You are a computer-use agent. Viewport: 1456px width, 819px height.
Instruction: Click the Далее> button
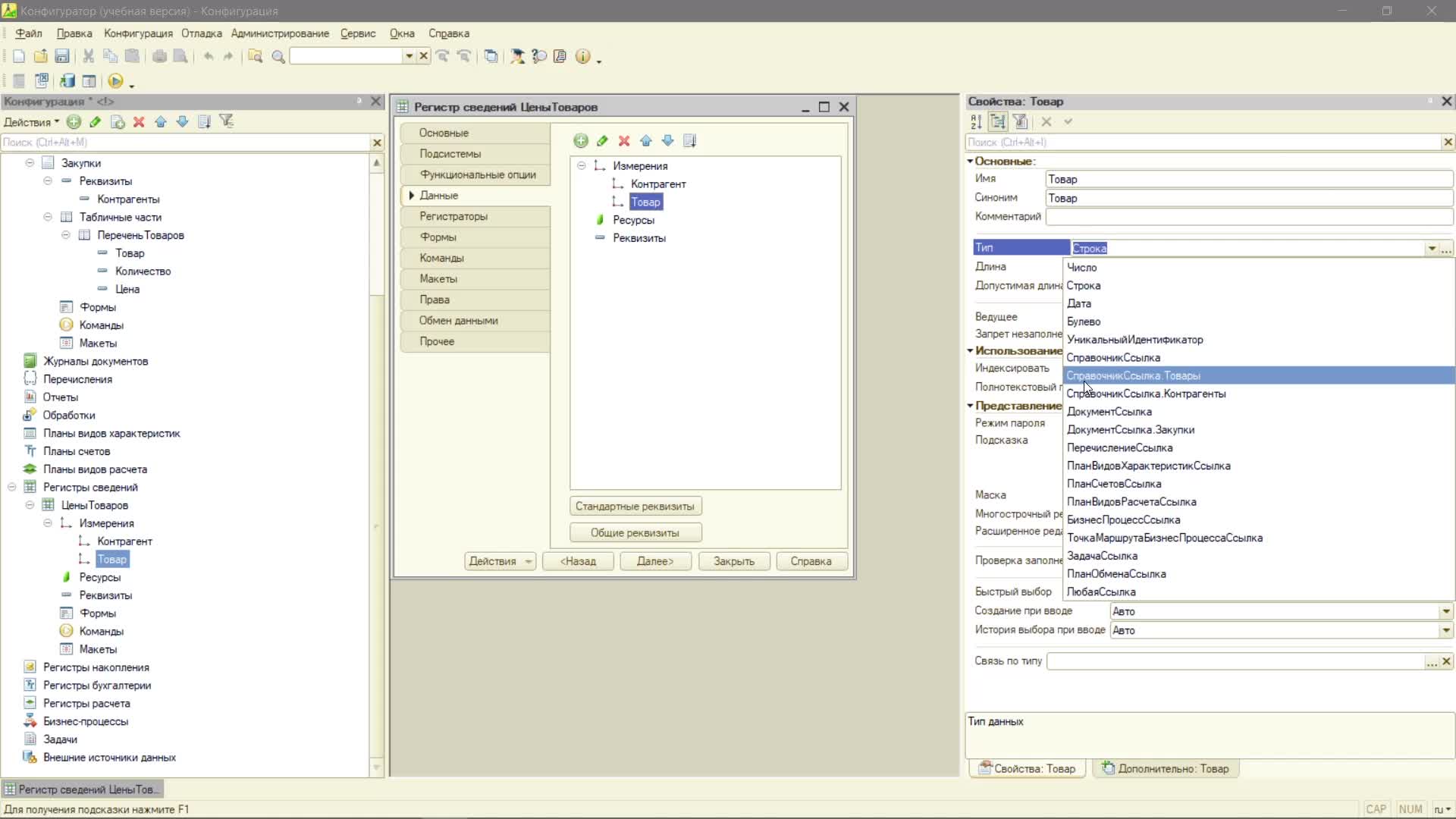tap(655, 561)
